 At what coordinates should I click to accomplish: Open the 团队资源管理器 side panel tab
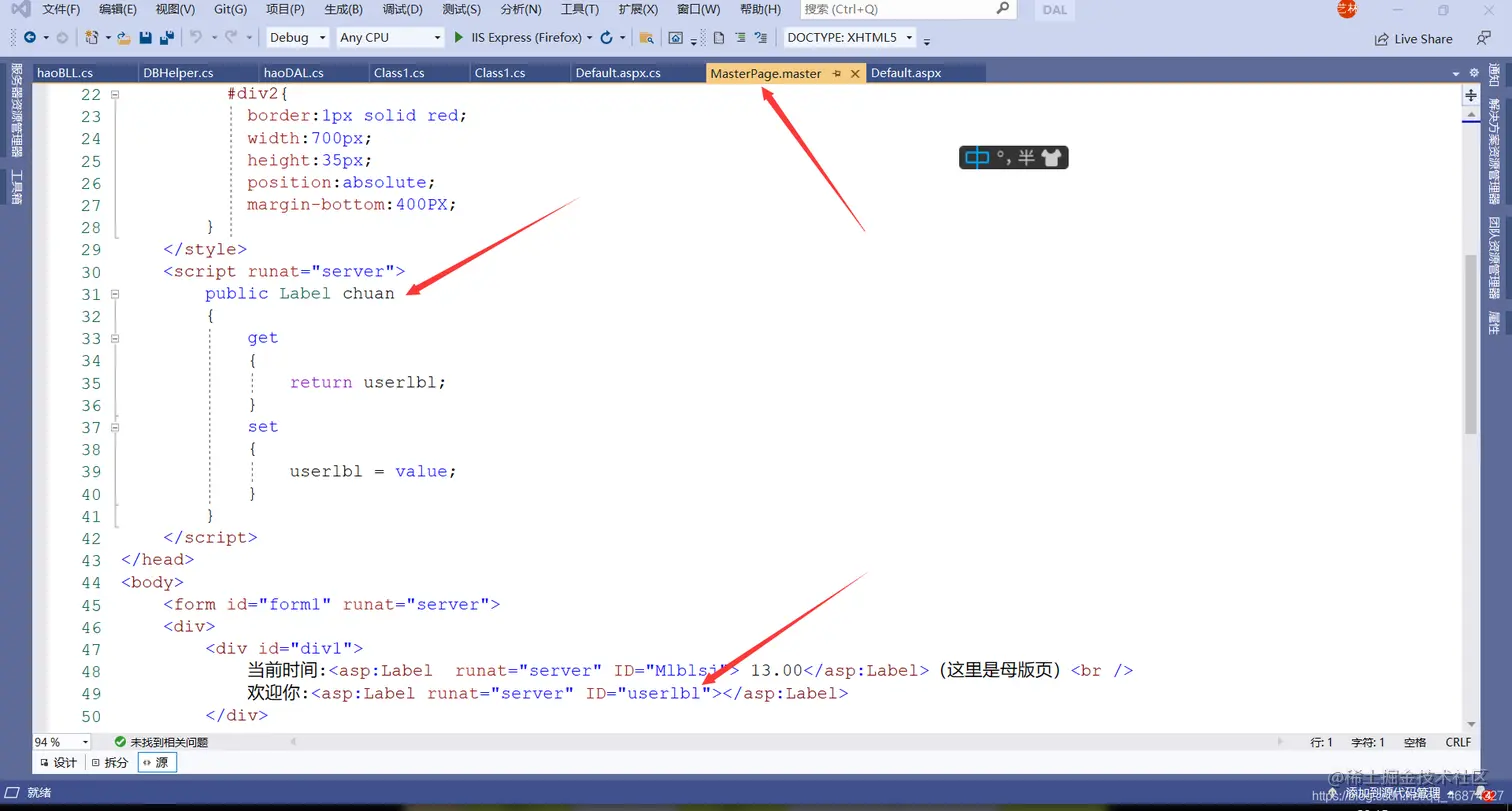[x=1494, y=258]
